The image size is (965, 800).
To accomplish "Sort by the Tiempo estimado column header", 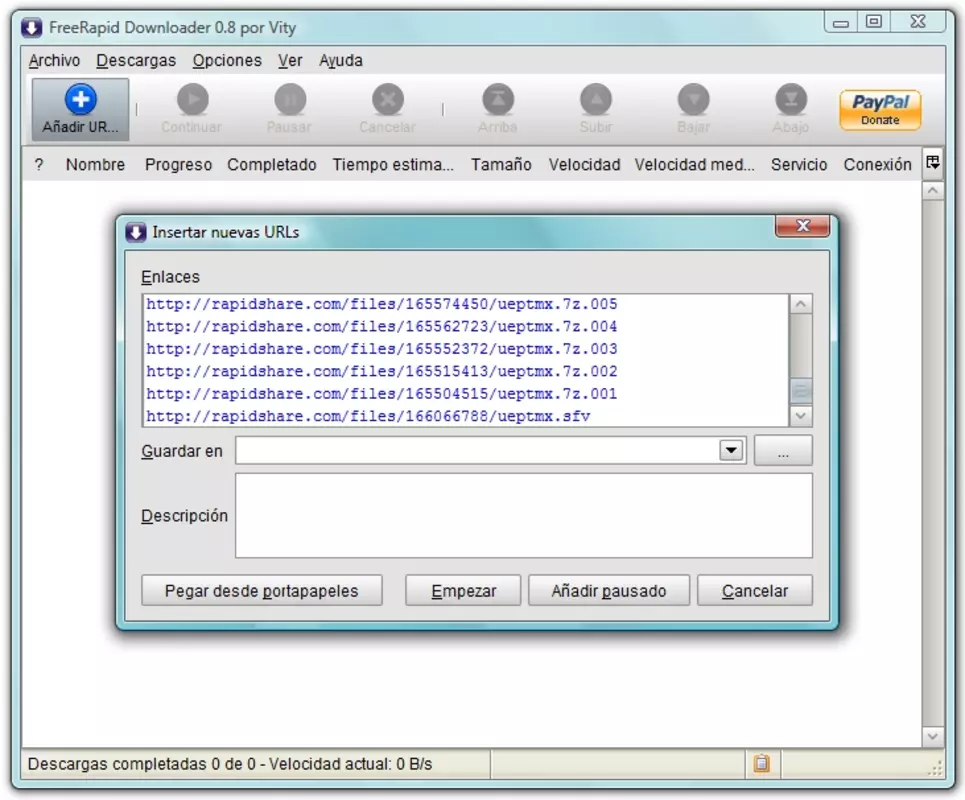I will point(393,164).
